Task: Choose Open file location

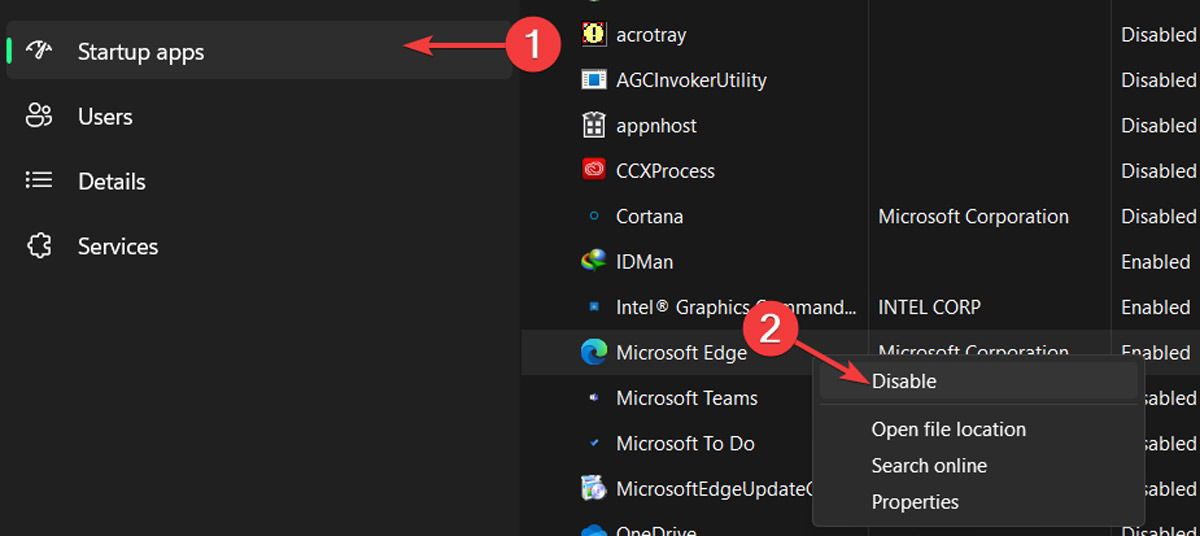Action: coord(948,429)
